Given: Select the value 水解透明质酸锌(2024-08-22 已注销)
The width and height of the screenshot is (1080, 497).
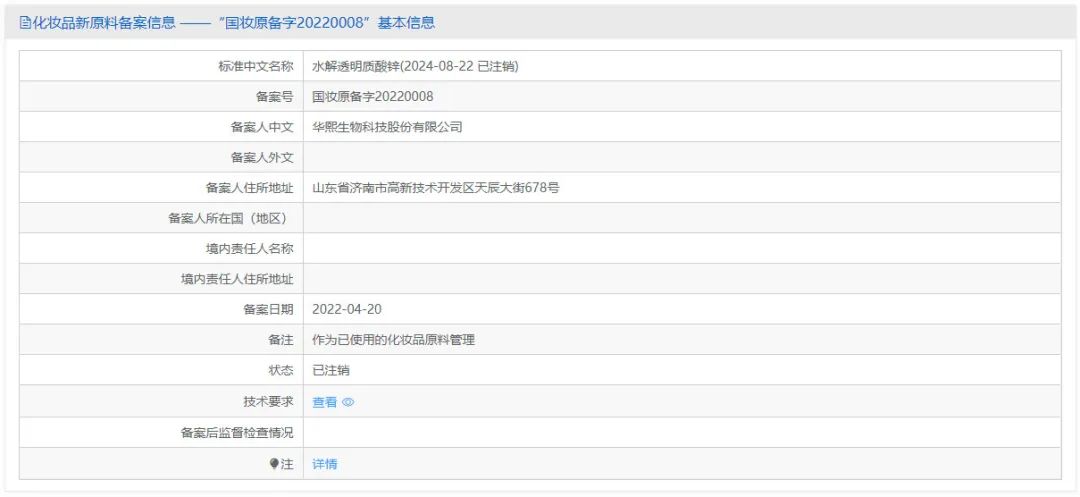Looking at the screenshot, I should coord(415,66).
